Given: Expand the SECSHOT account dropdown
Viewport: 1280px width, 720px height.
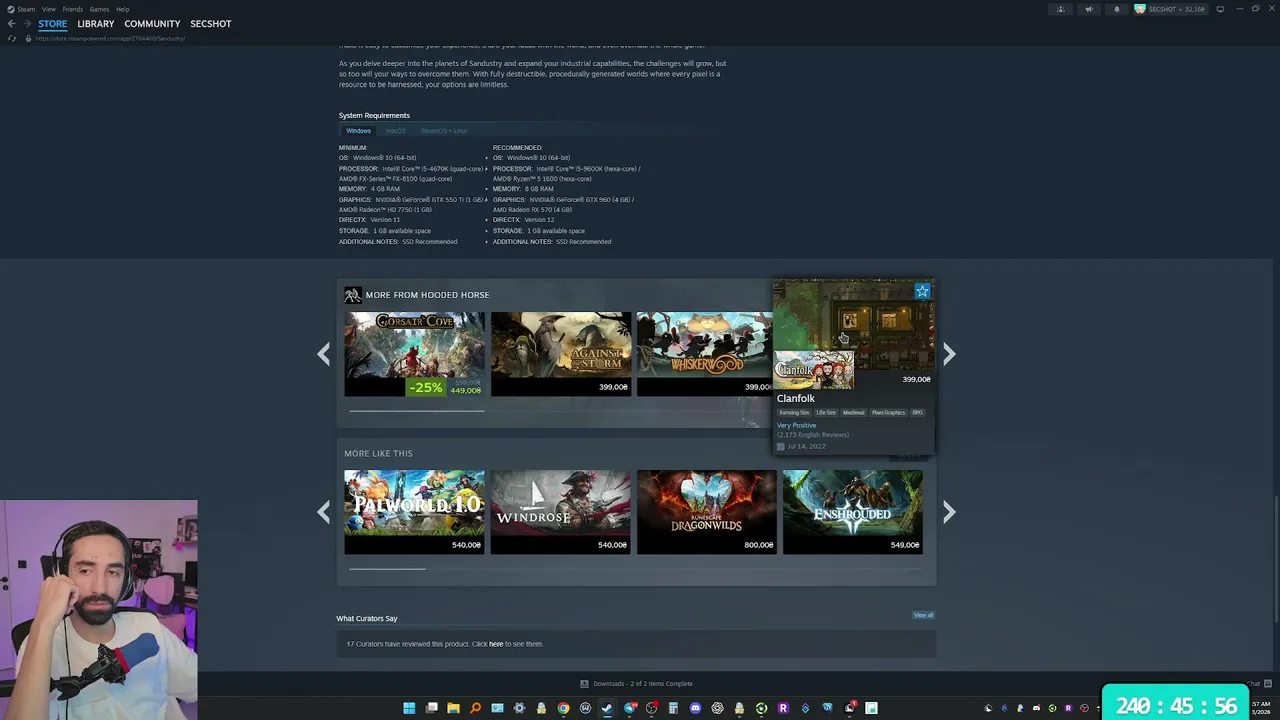Looking at the screenshot, I should (1170, 9).
